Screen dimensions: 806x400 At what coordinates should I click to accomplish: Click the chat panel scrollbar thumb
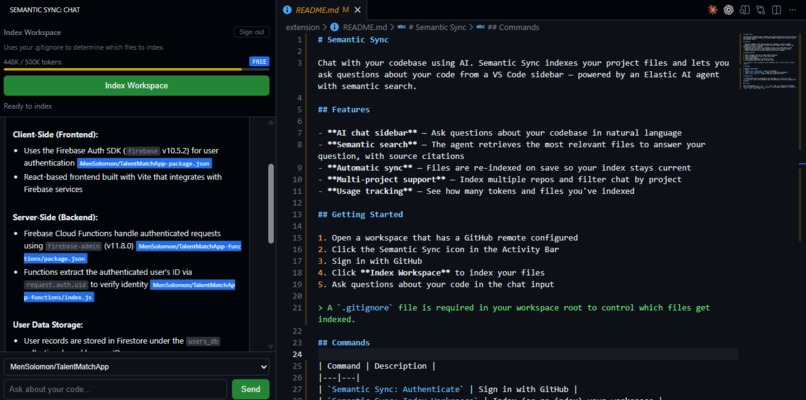click(271, 204)
